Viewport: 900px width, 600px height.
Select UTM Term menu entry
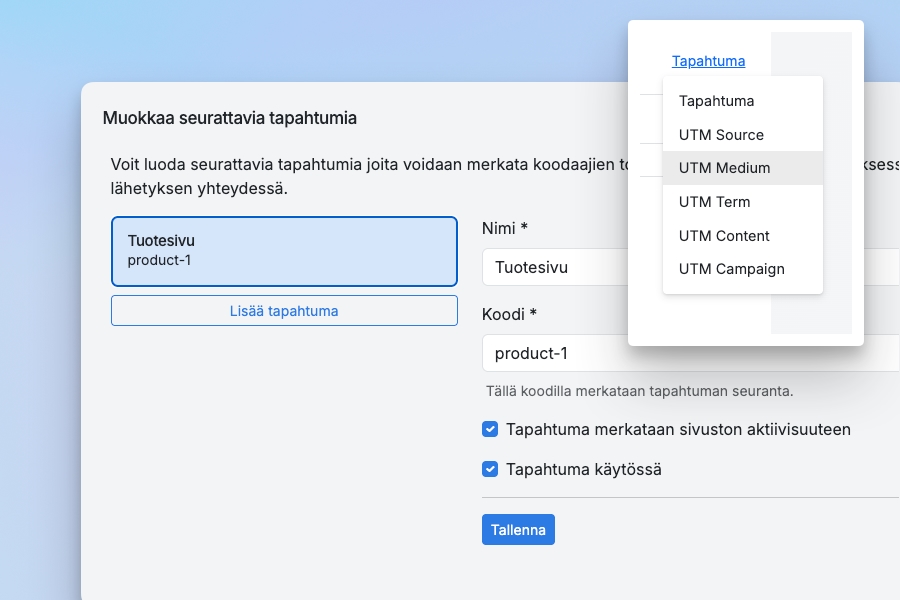[714, 202]
